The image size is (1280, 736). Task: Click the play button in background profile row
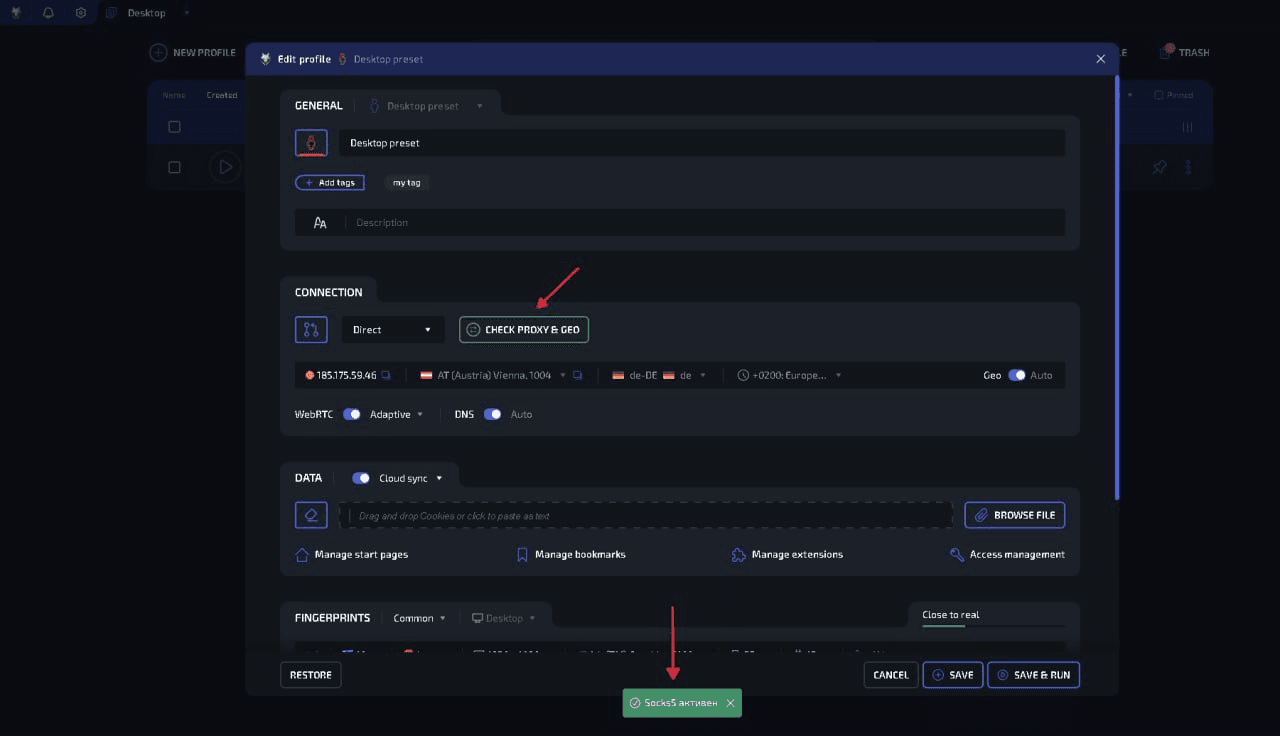coord(225,167)
